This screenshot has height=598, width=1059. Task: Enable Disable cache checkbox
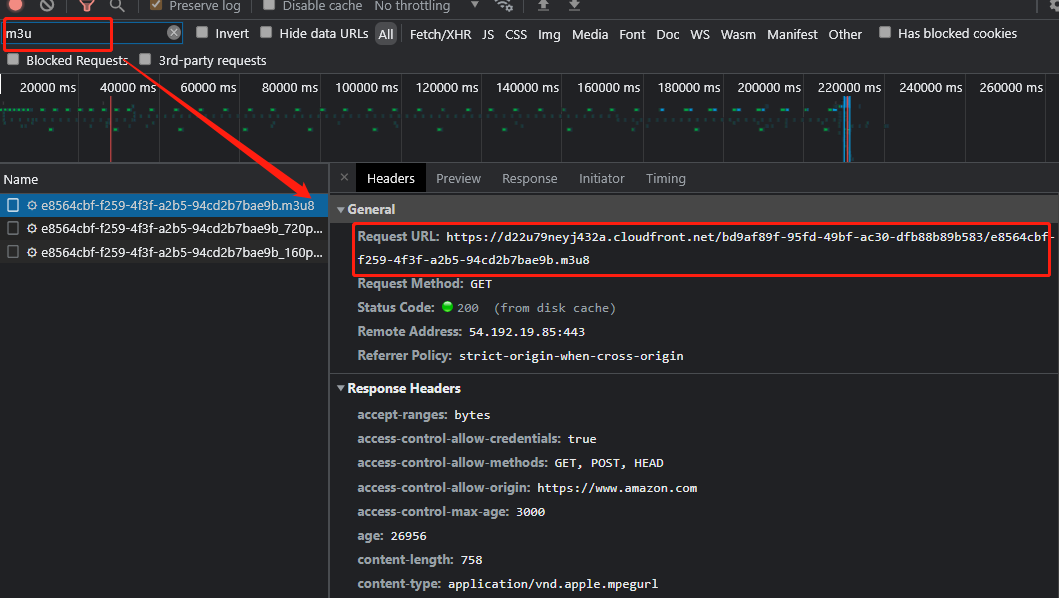coord(269,5)
